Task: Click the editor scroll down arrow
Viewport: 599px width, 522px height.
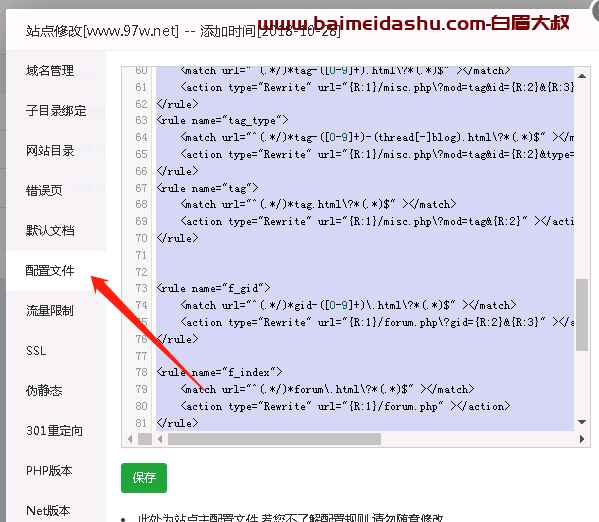Action: tap(582, 422)
